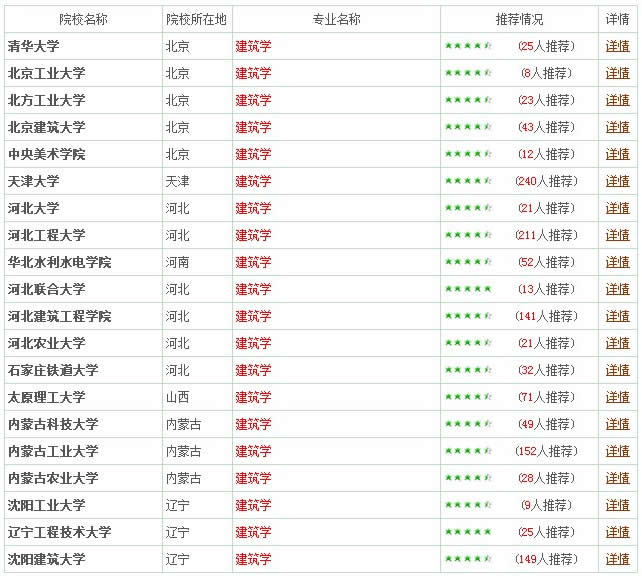Select the 北方工业大学 school name
The height and width of the screenshot is (579, 642).
(47, 100)
